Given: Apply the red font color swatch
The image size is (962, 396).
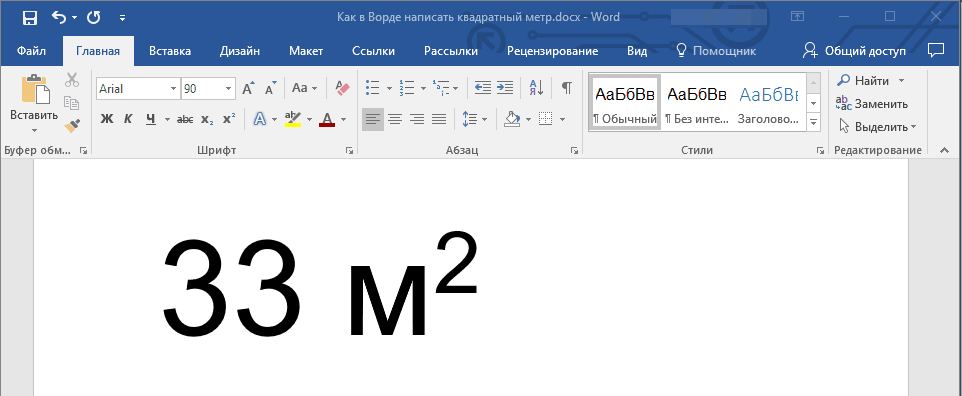Looking at the screenshot, I should (327, 119).
